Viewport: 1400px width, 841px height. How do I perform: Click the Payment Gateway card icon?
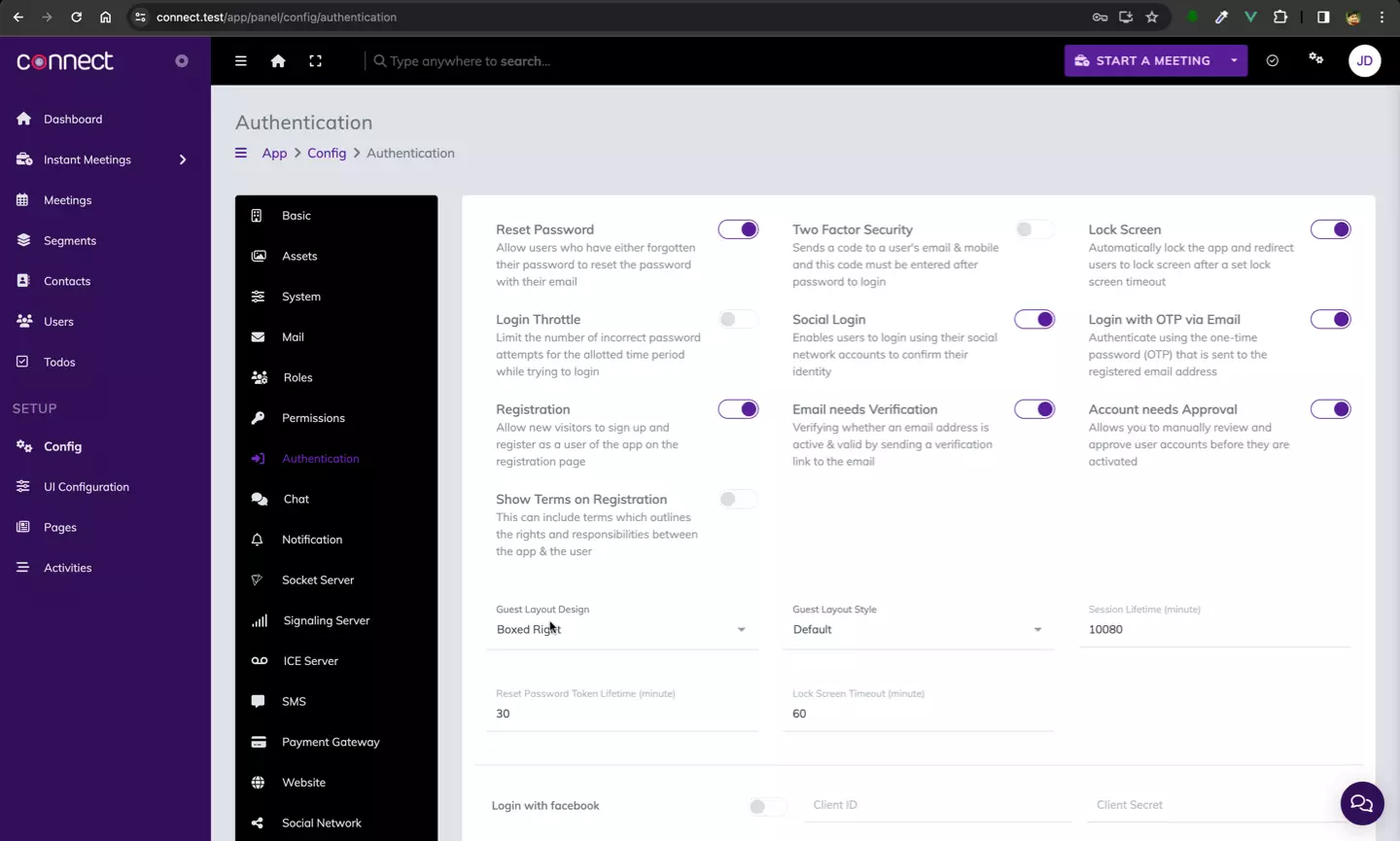point(259,742)
